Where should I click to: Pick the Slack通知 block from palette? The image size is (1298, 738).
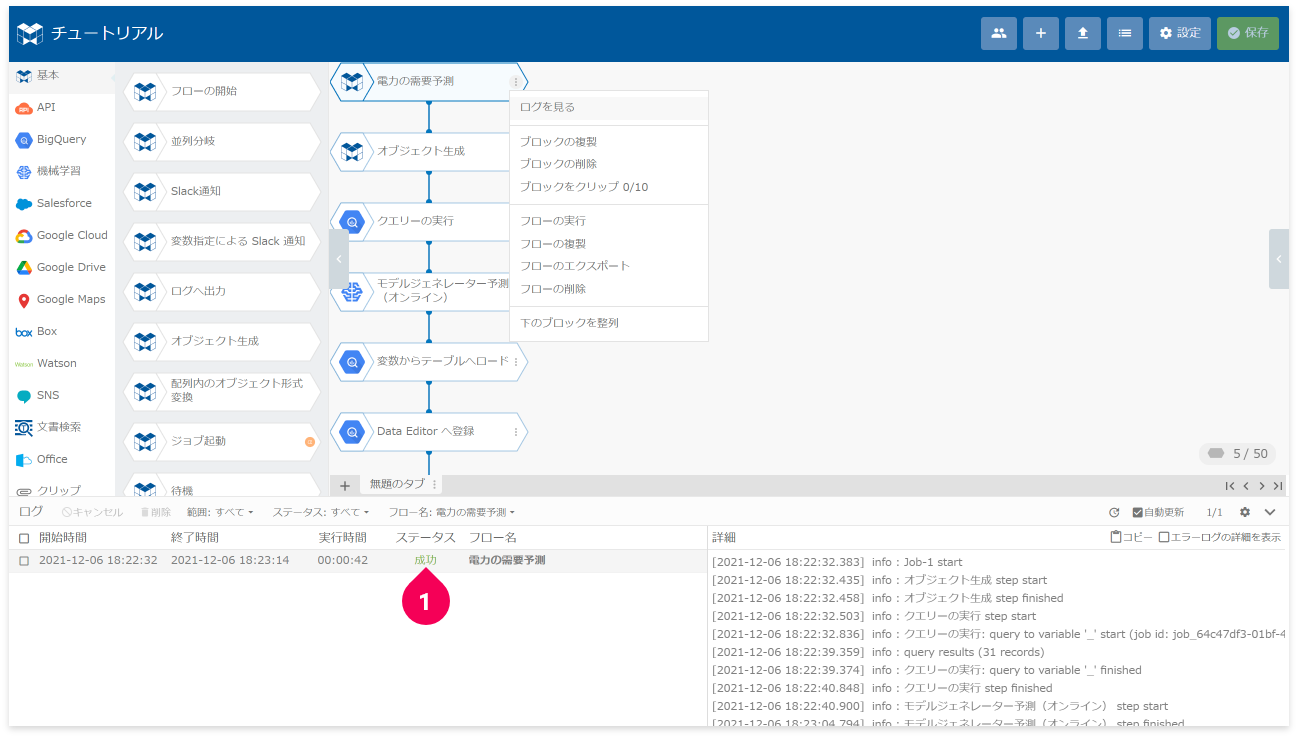[x=222, y=191]
